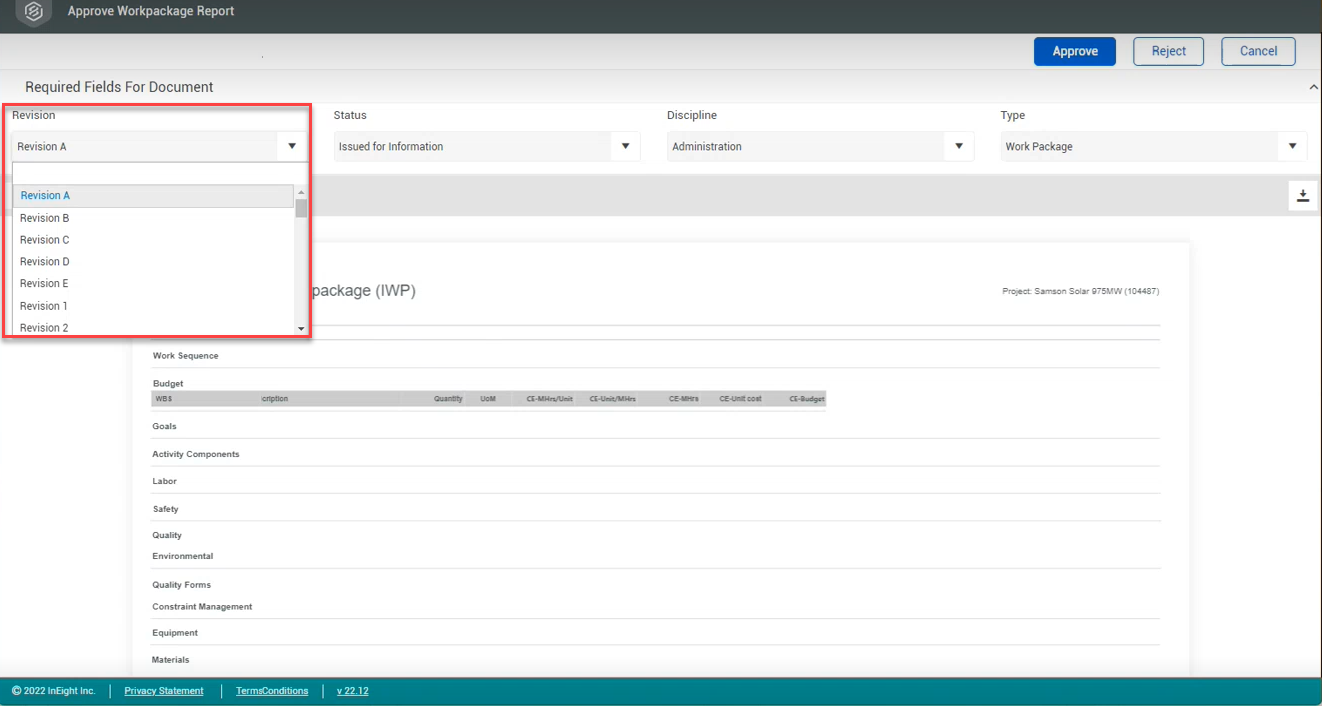Click the Constraint Management heading
Screen dimensions: 1322x706
point(202,607)
